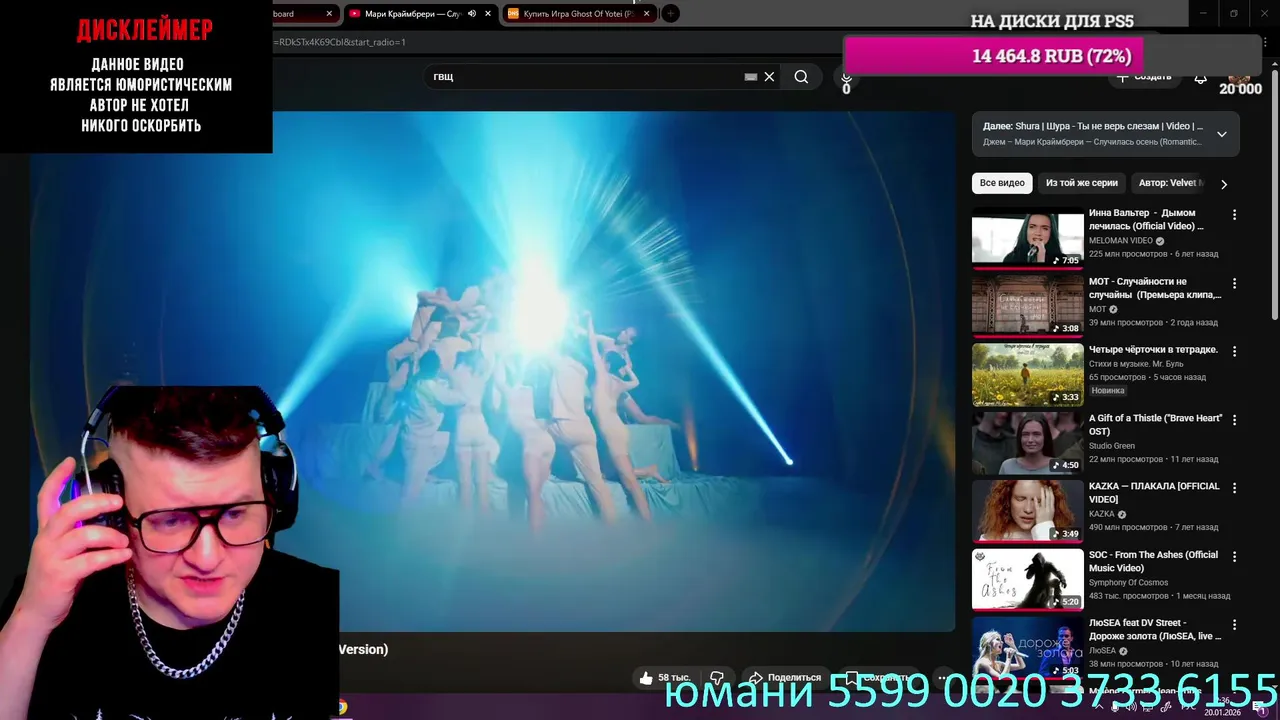The height and width of the screenshot is (720, 1280).
Task: Open options menu for ЛюSEA video
Action: point(1234,624)
